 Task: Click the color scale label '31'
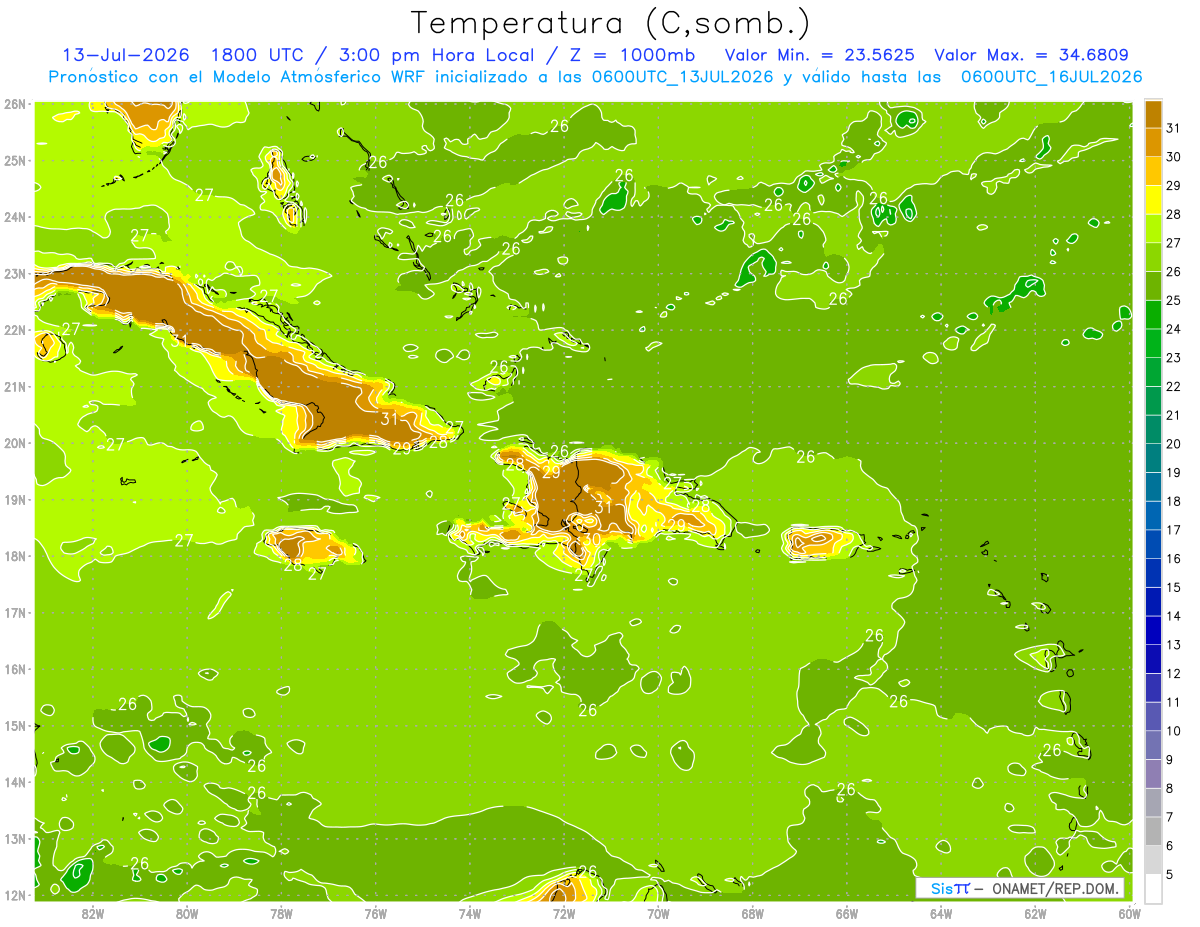point(1174,128)
